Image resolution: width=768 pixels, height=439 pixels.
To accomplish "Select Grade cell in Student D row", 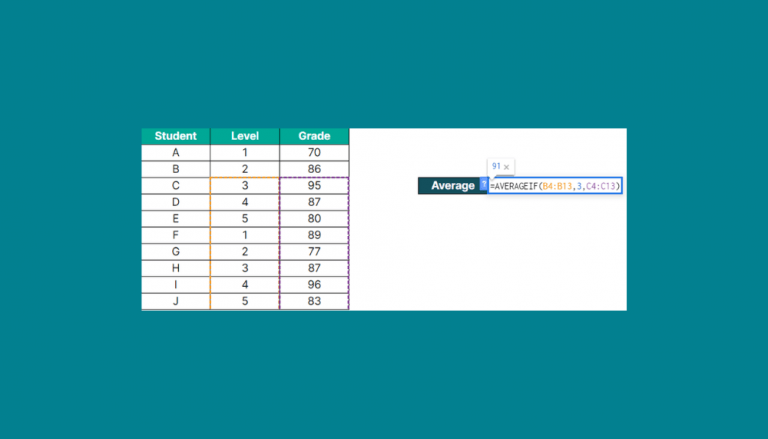I will coord(314,202).
